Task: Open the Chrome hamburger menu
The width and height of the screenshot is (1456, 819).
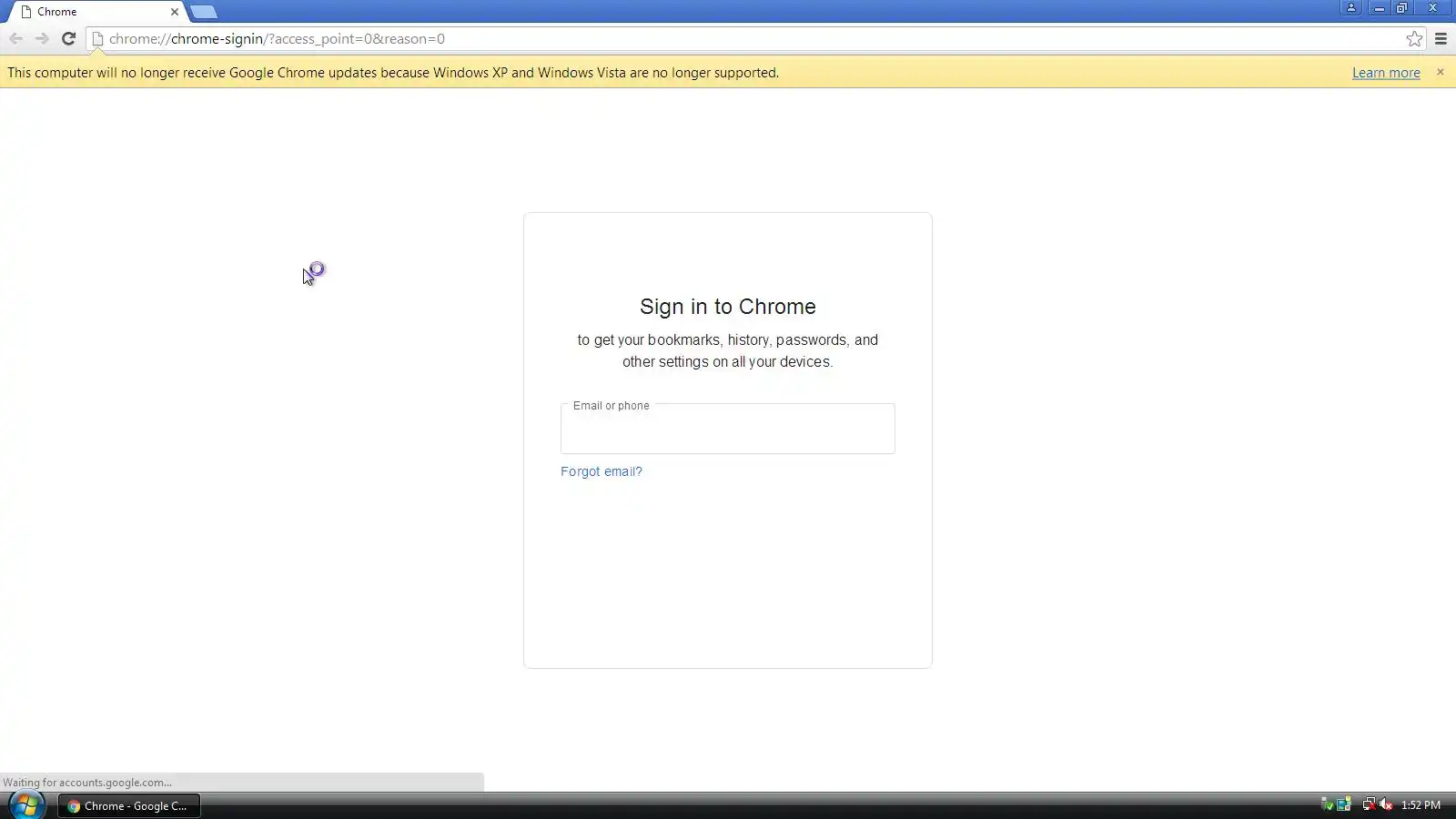Action: 1441,38
